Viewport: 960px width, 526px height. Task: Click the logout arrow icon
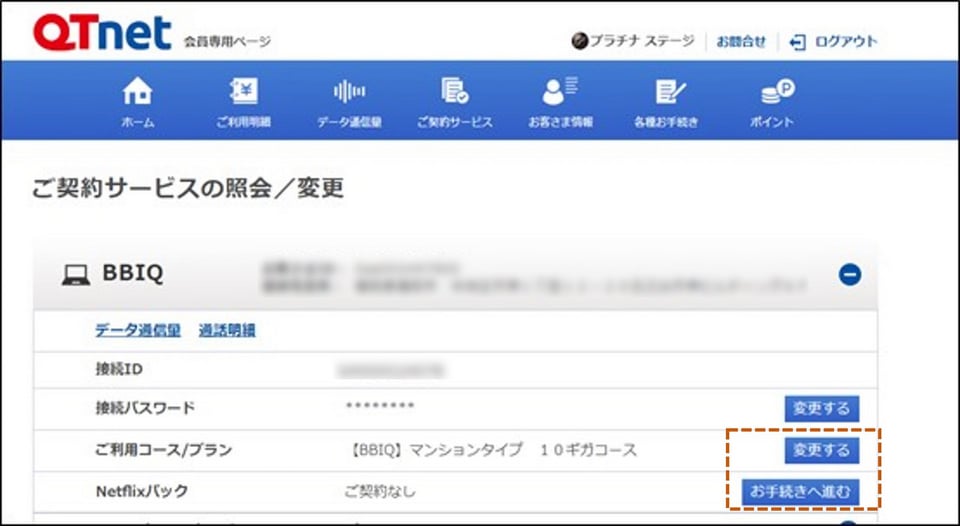point(797,42)
